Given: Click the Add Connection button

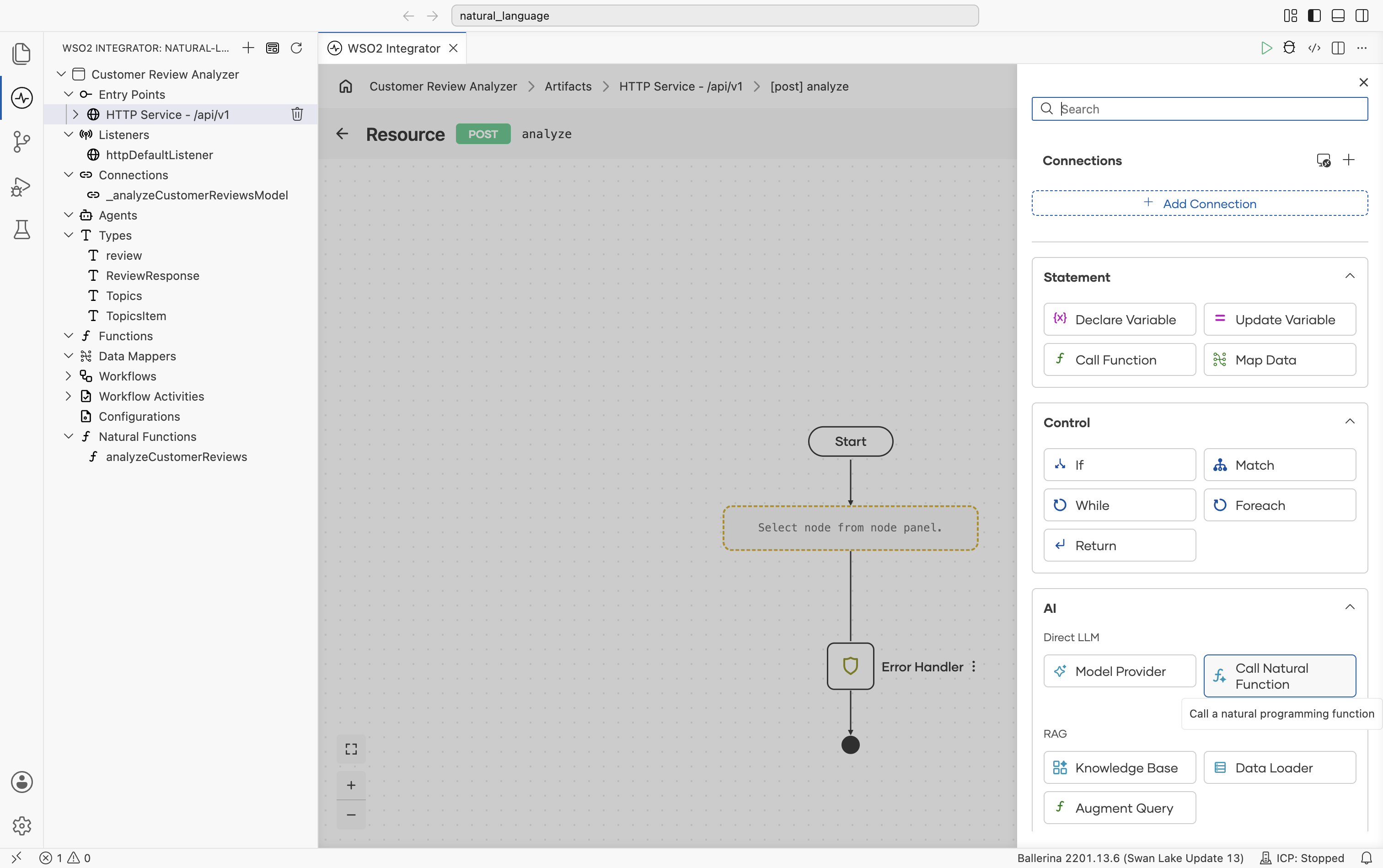Looking at the screenshot, I should [1200, 203].
